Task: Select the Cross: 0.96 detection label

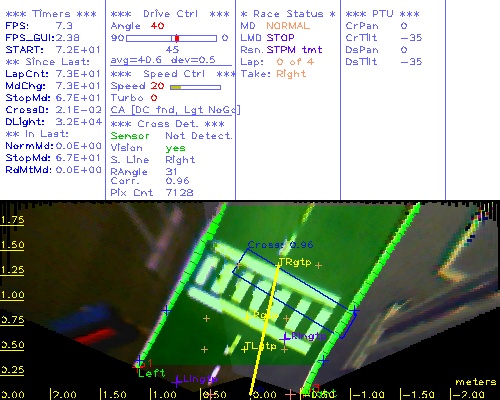Action: tap(280, 245)
